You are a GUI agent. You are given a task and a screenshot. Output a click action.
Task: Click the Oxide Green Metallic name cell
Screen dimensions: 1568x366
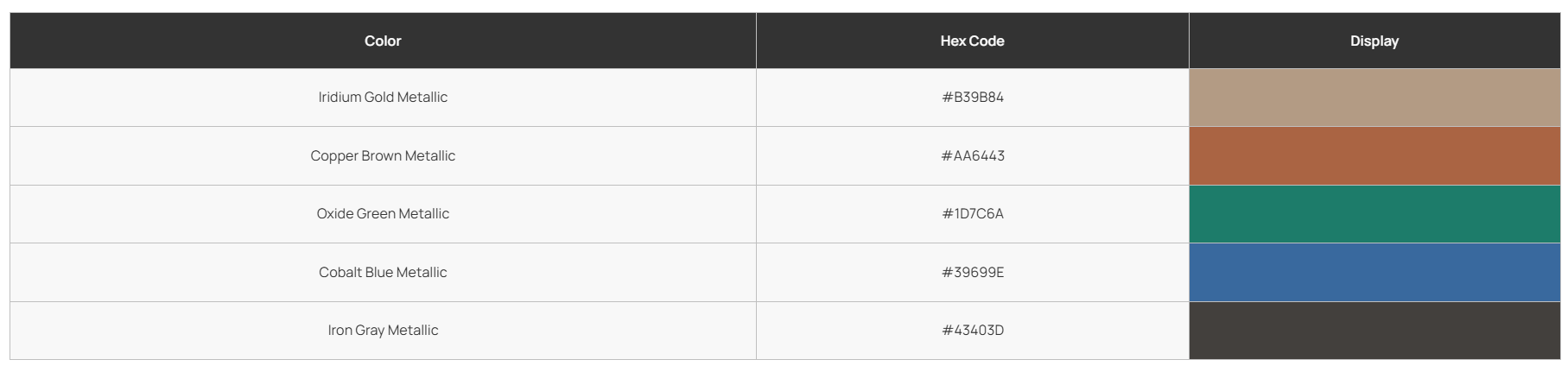(383, 214)
